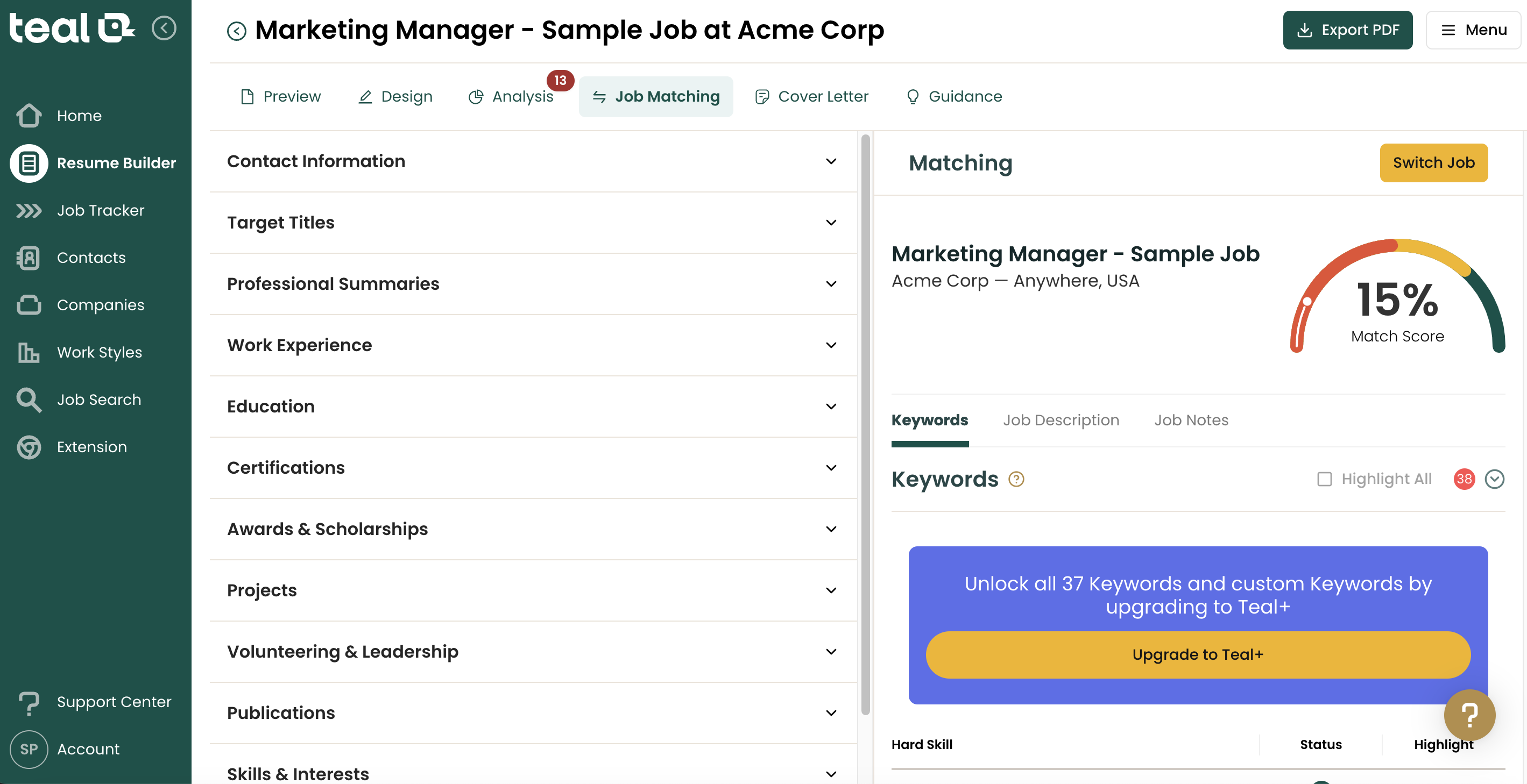
Task: Switch to the Job Description tab
Action: (1061, 419)
